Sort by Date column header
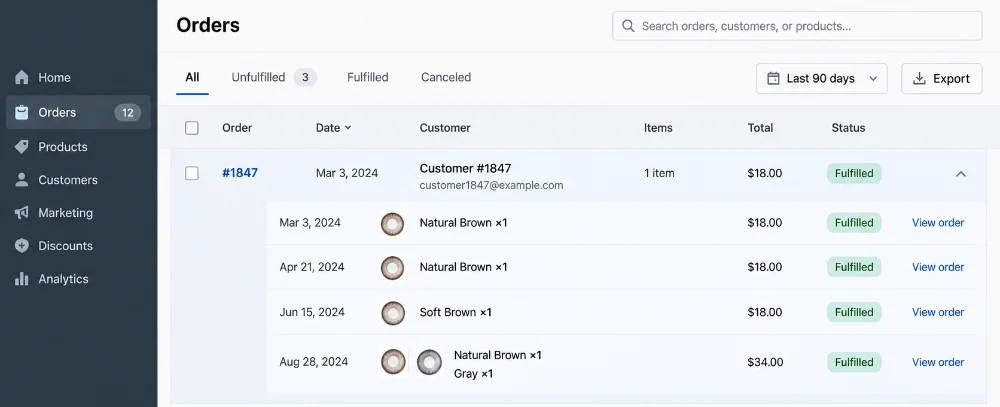The image size is (1000, 407). click(x=334, y=128)
